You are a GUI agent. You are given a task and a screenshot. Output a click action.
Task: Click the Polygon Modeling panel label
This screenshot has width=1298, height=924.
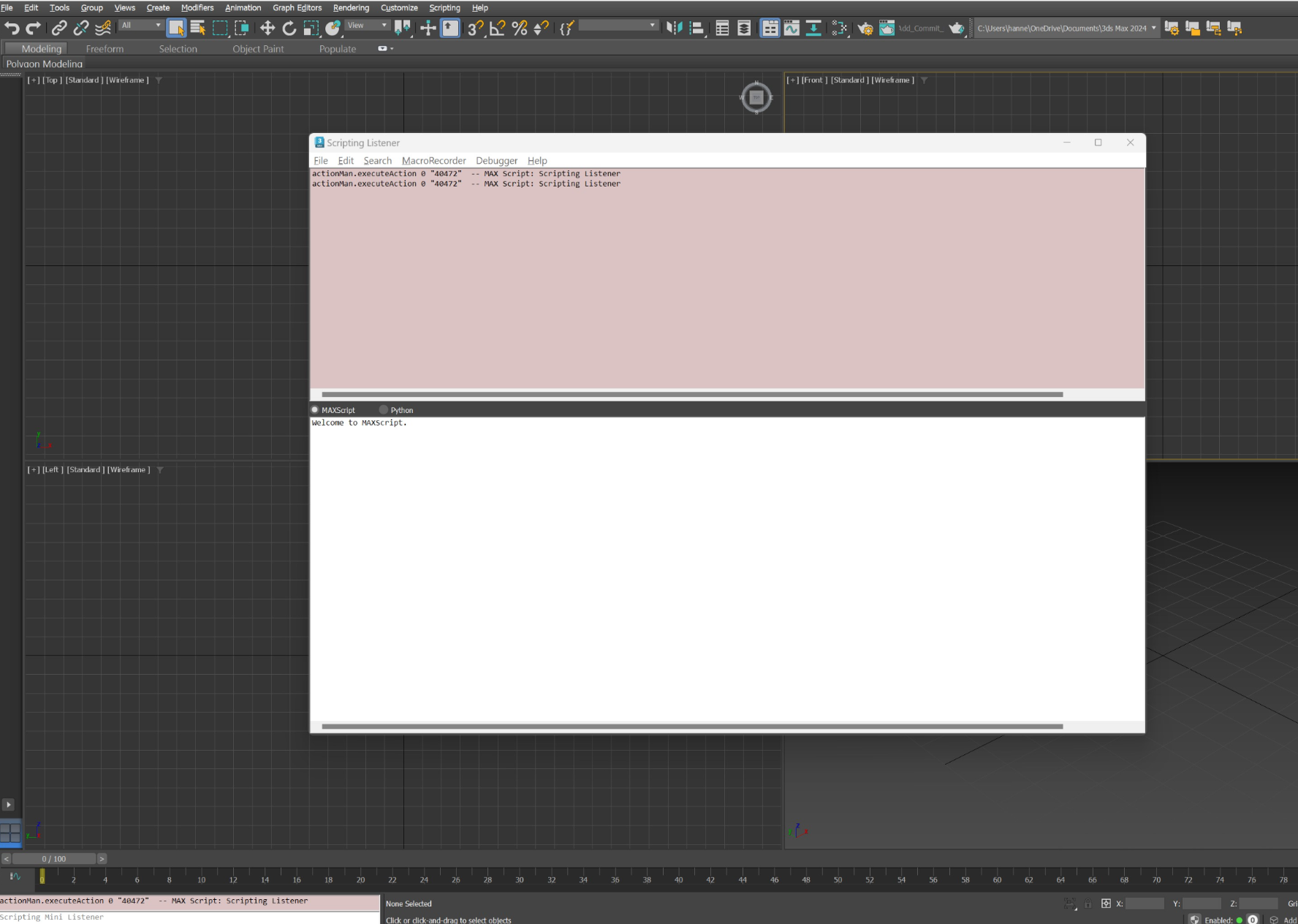(x=45, y=64)
